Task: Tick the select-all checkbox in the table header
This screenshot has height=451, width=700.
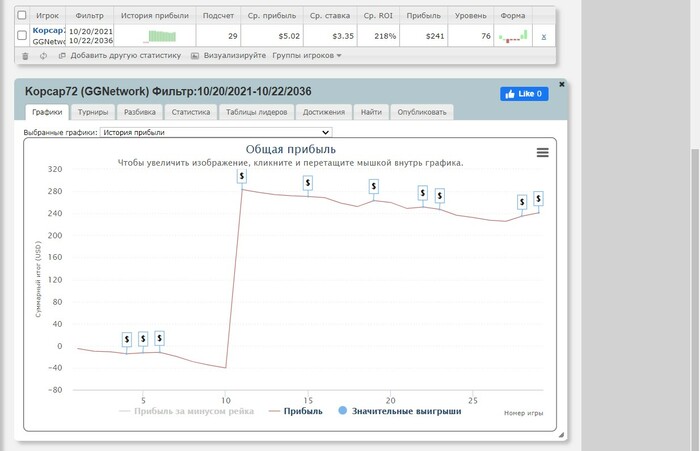Action: (22, 15)
